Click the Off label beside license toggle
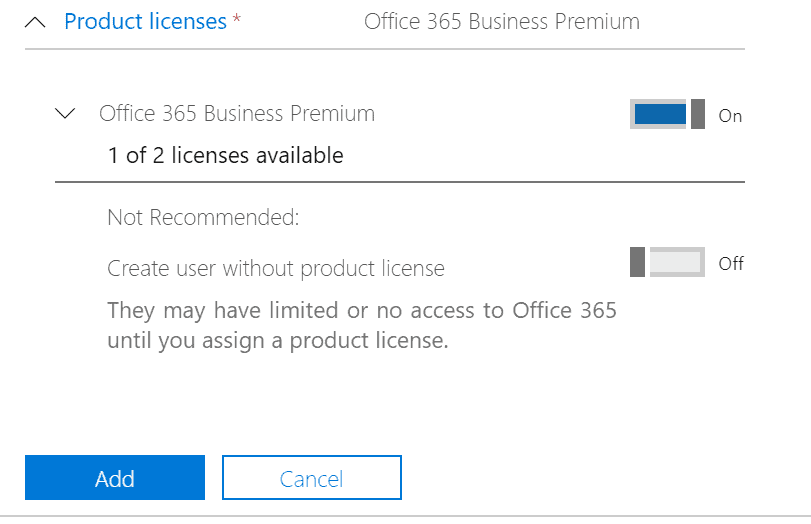 click(731, 263)
